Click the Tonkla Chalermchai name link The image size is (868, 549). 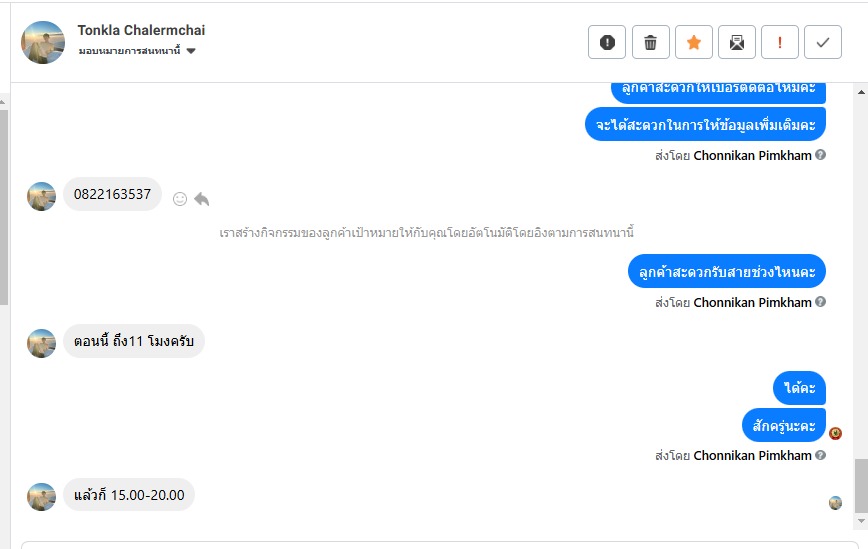pos(141,31)
